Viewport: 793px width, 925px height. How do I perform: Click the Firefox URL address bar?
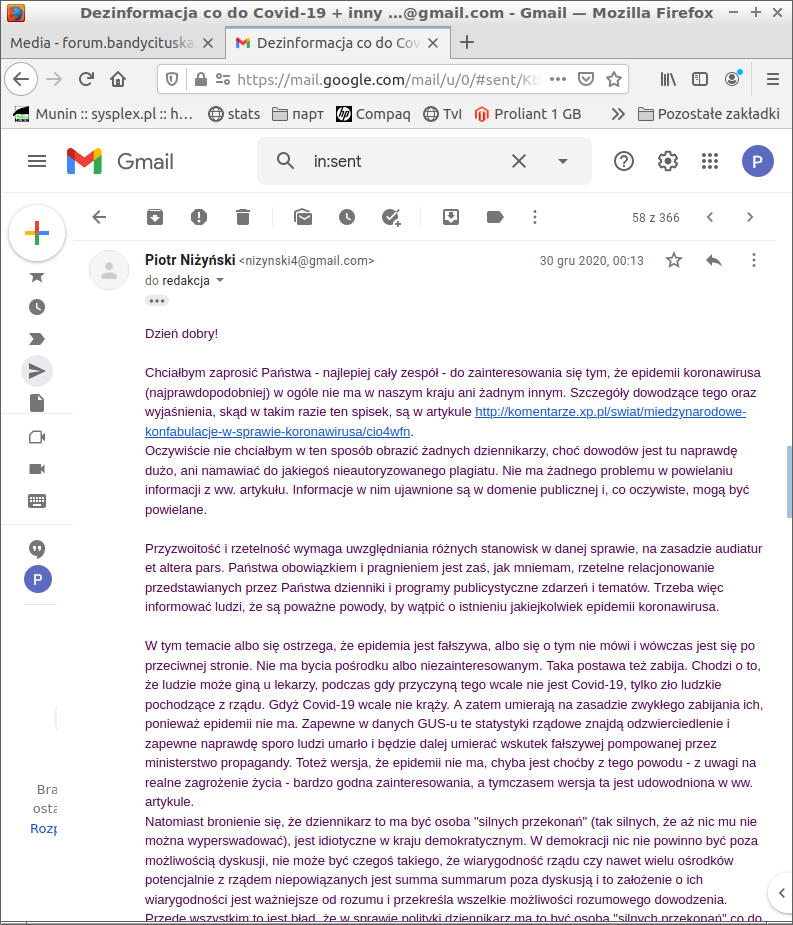389,79
